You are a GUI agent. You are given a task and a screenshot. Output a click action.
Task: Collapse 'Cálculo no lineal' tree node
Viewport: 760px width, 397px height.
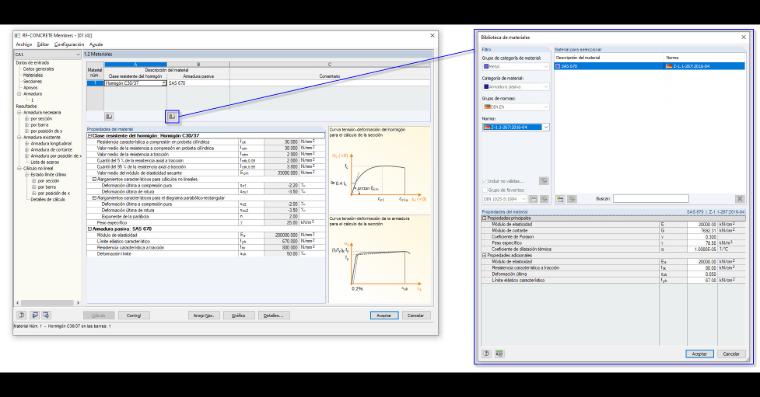click(20, 168)
